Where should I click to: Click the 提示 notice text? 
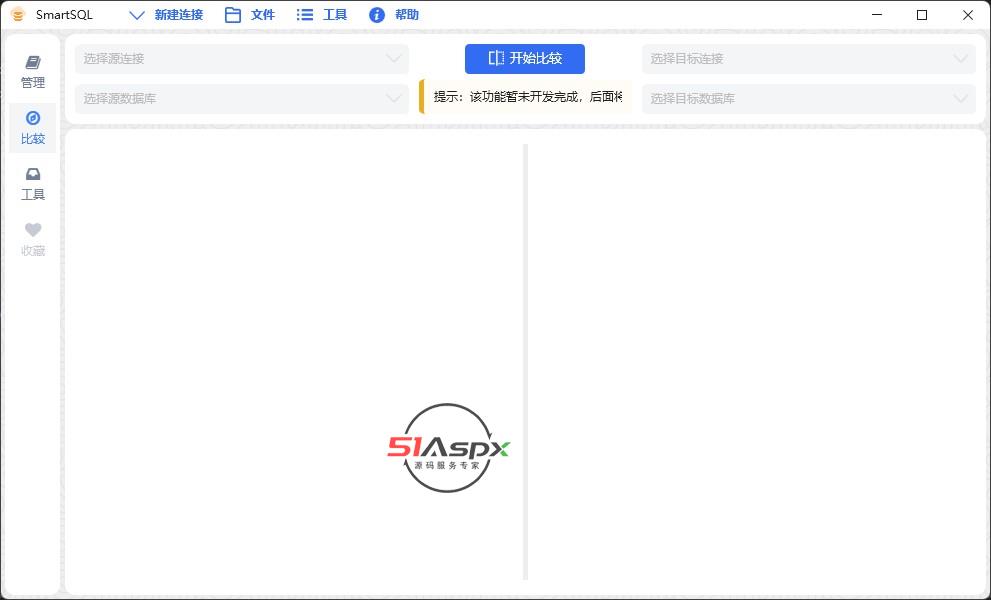[x=526, y=97]
